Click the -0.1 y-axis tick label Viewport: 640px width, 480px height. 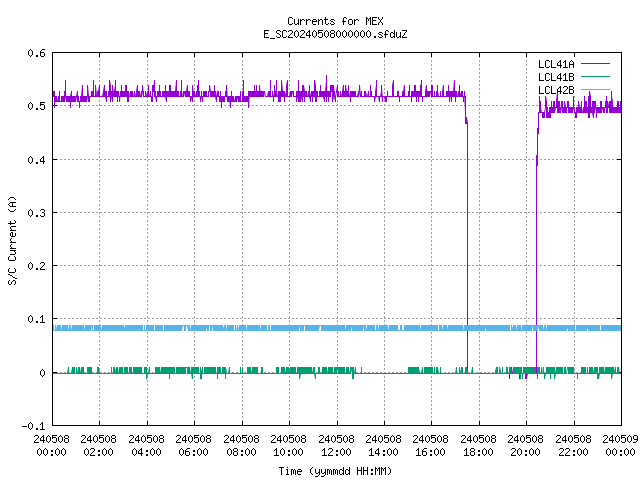click(x=33, y=426)
